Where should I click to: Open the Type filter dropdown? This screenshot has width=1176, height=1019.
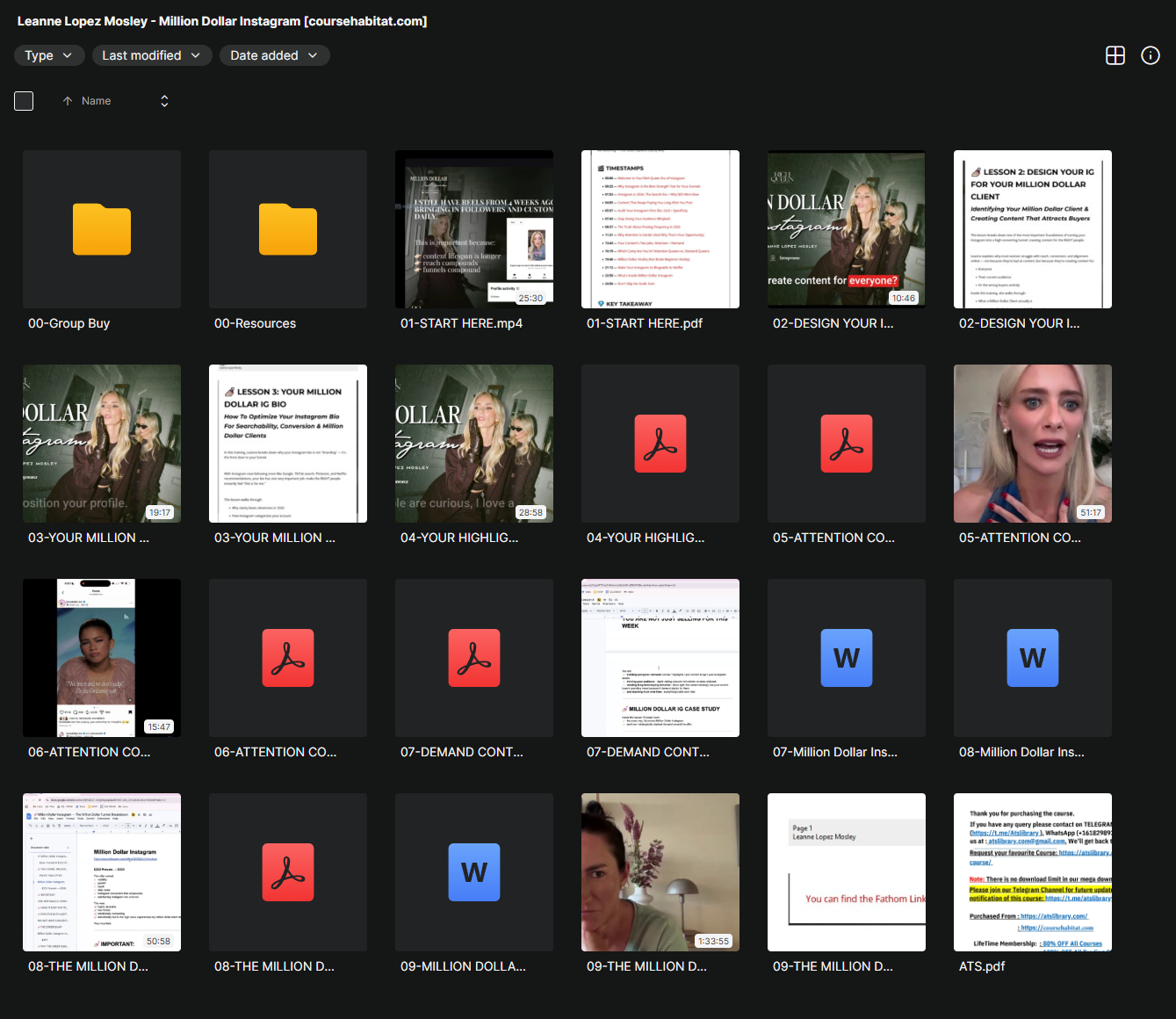(49, 55)
